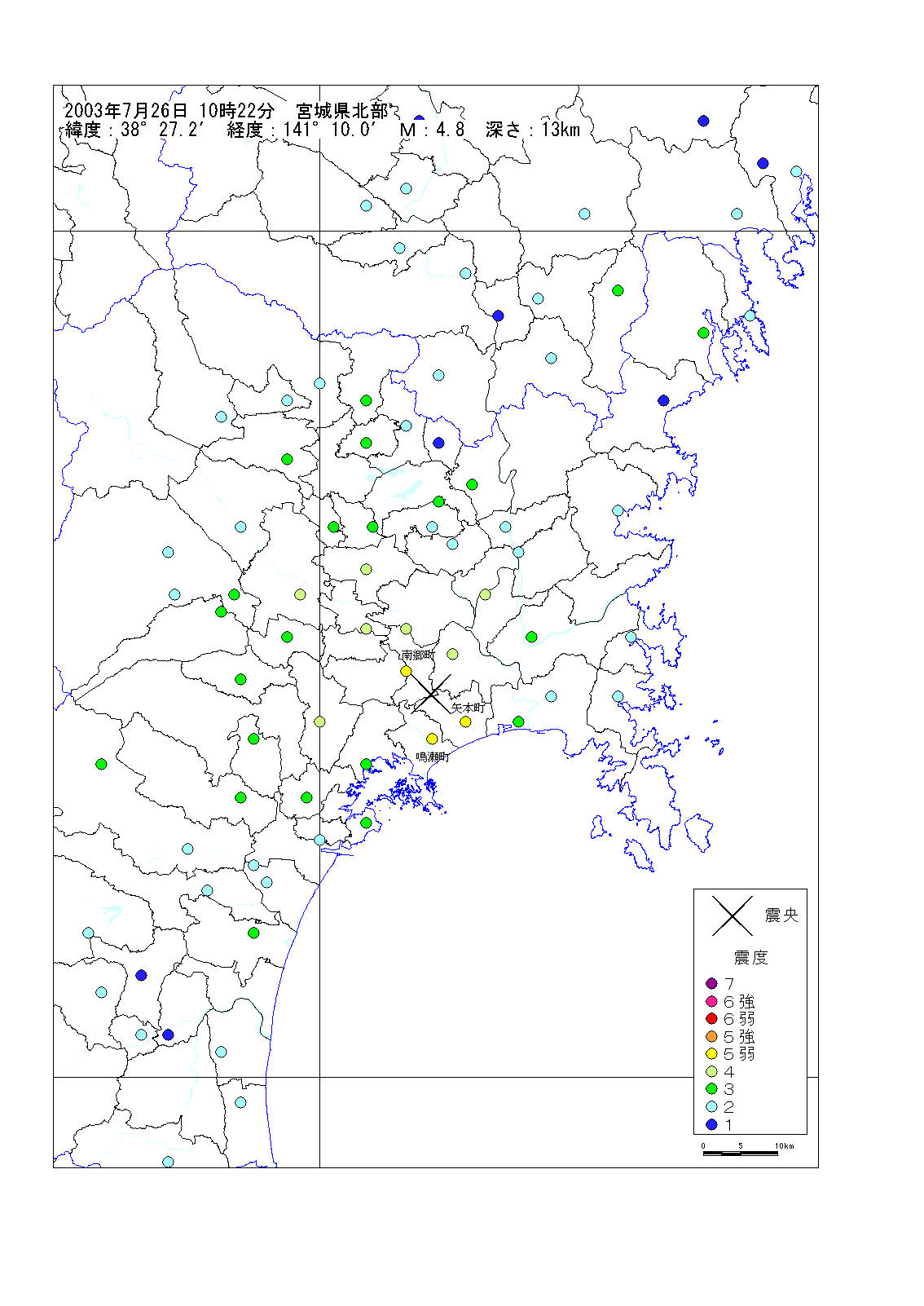Click the 6弱 label in the legend
The image size is (924, 1306).
739,1019
